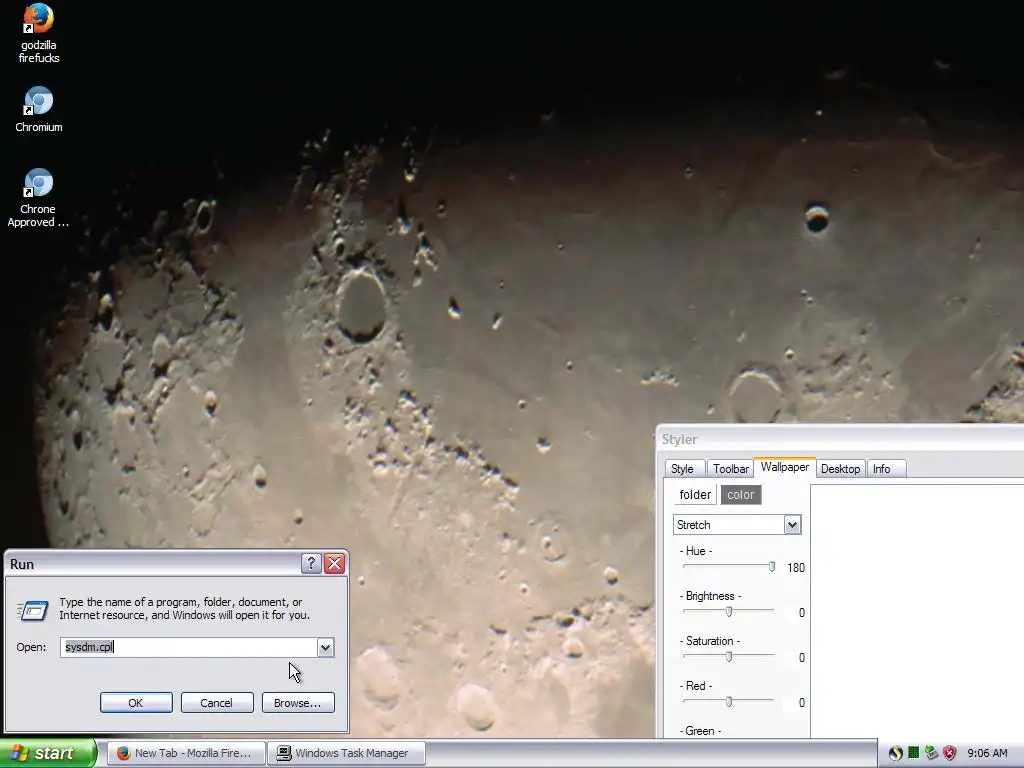1024x768 pixels.
Task: Switch to New Tab - Mozilla Firefox taskbar button
Action: pos(185,753)
